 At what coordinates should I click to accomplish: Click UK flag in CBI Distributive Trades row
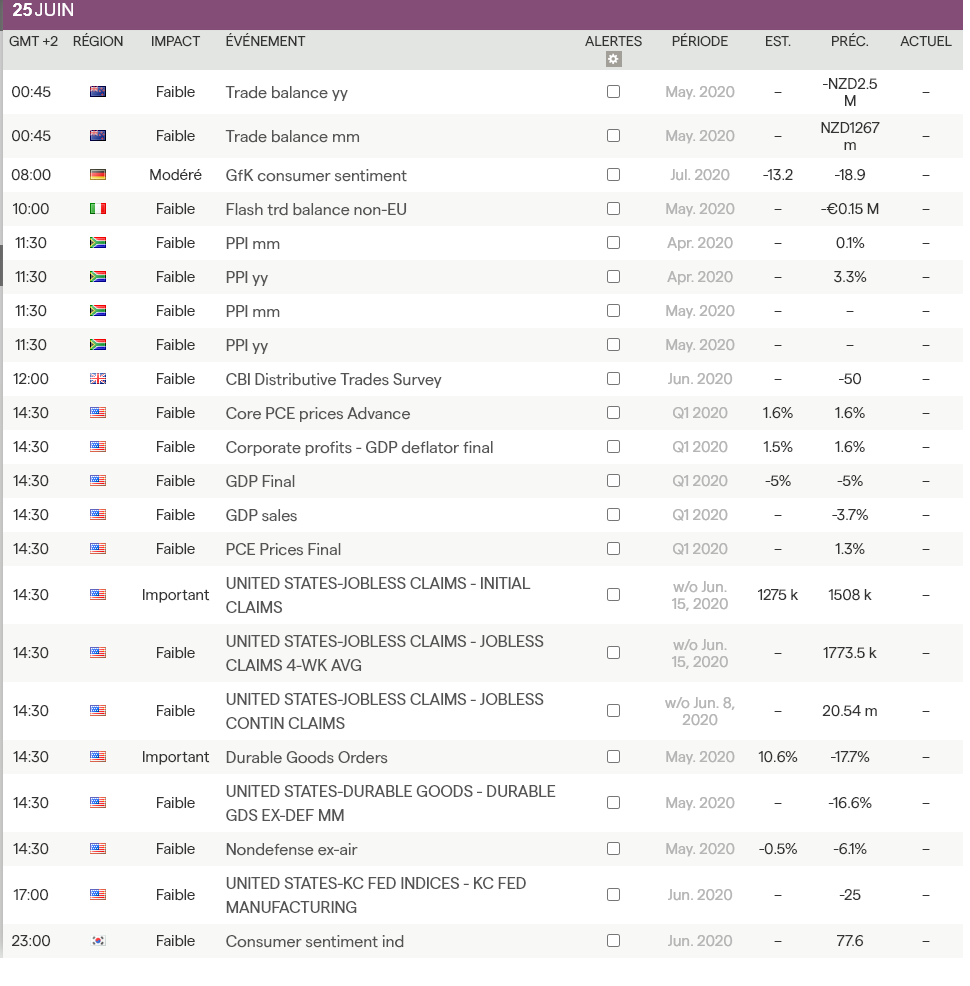[x=98, y=379]
